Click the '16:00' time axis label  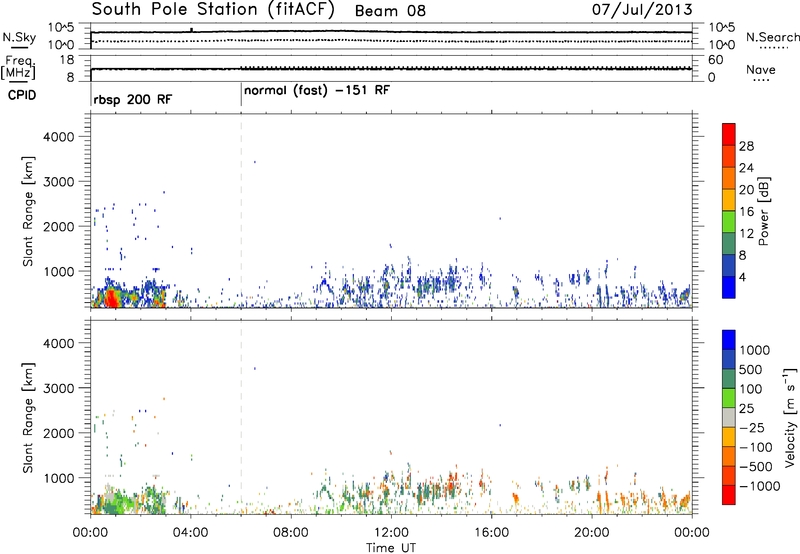[491, 533]
